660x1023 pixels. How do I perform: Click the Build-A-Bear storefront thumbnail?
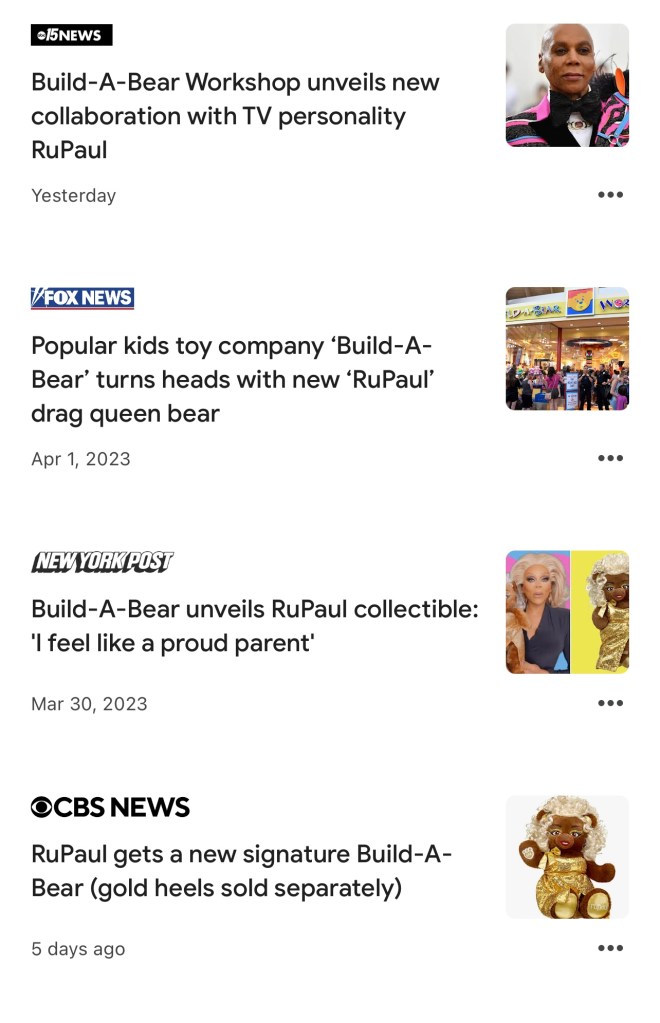tap(567, 348)
